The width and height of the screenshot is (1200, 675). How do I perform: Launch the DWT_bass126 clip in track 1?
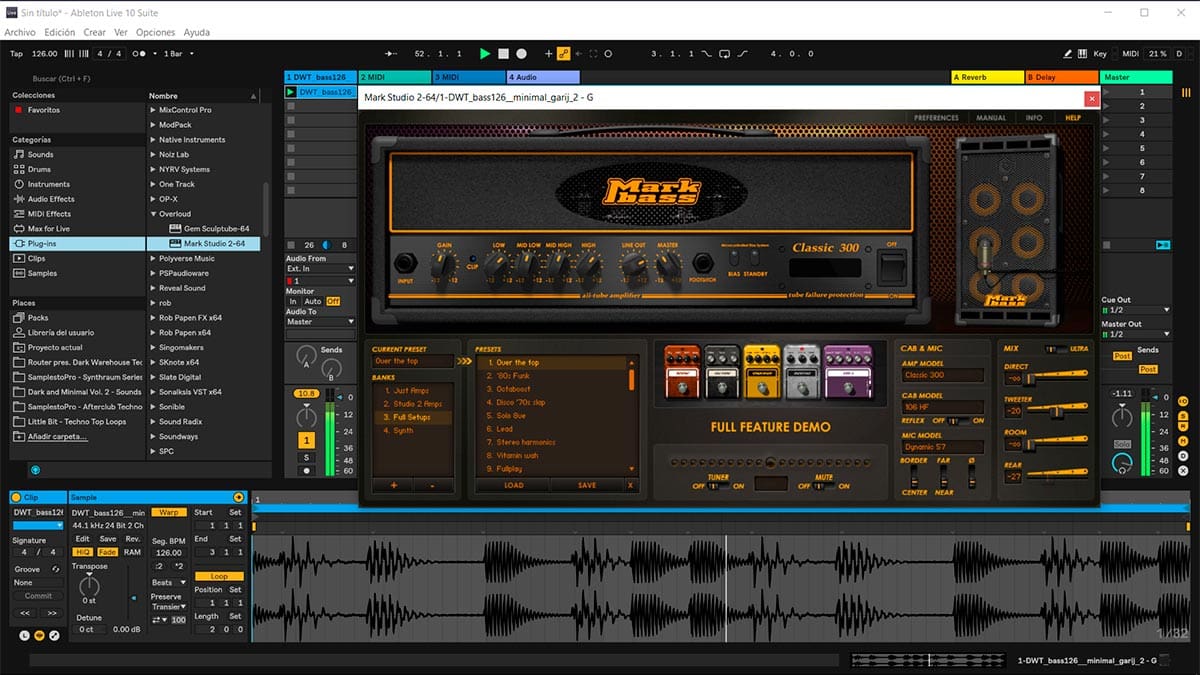[291, 92]
